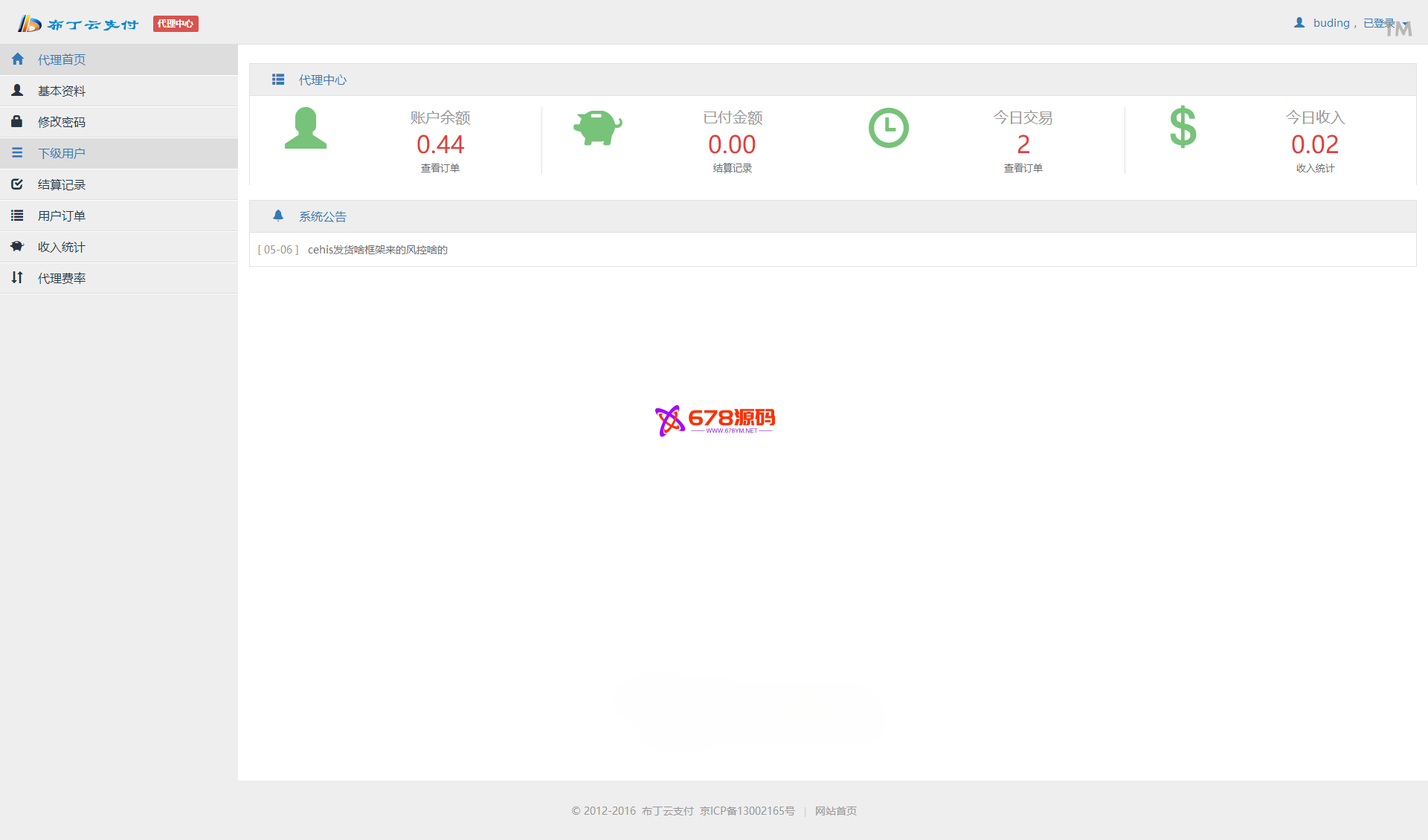Click 结算记录 link under 已付金额

[x=732, y=168]
